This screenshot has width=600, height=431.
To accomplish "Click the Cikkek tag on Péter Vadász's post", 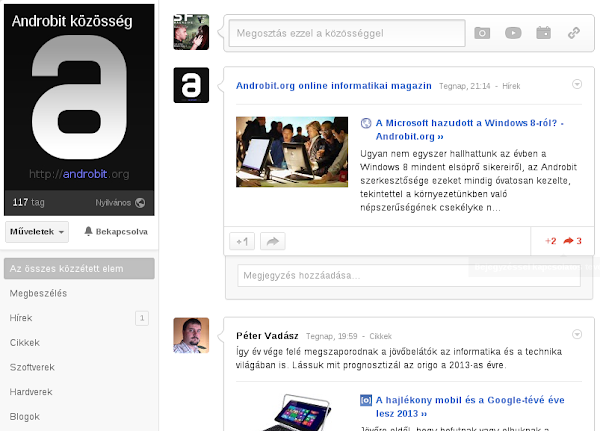I will (x=380, y=336).
